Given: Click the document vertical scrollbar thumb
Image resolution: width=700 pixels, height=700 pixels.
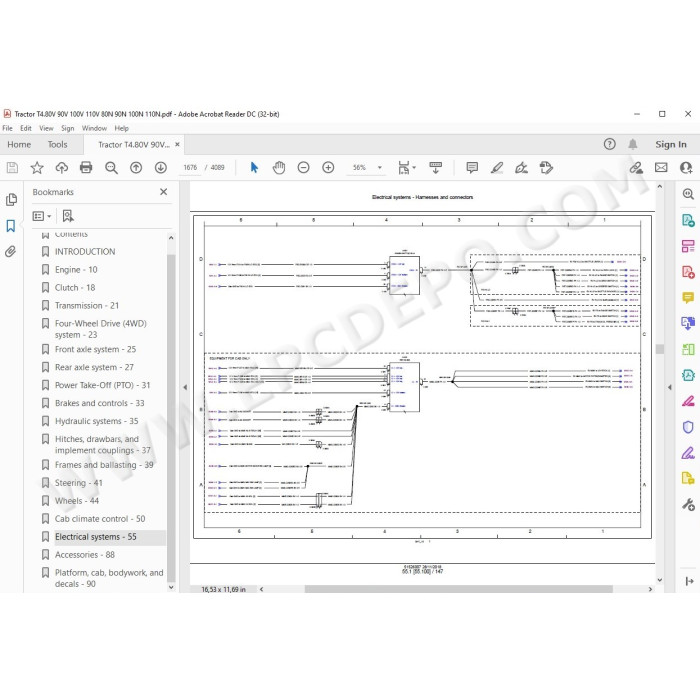Looking at the screenshot, I should pyautogui.click(x=659, y=349).
